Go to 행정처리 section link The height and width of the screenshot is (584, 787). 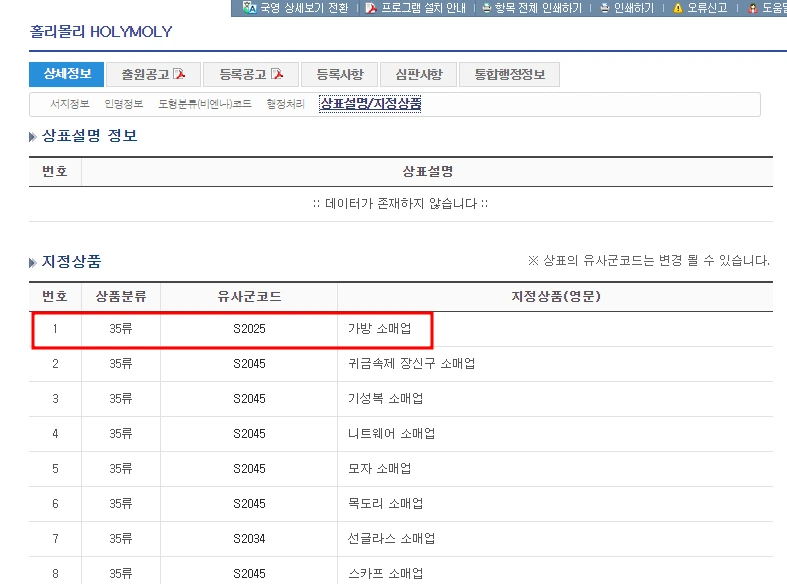click(286, 104)
